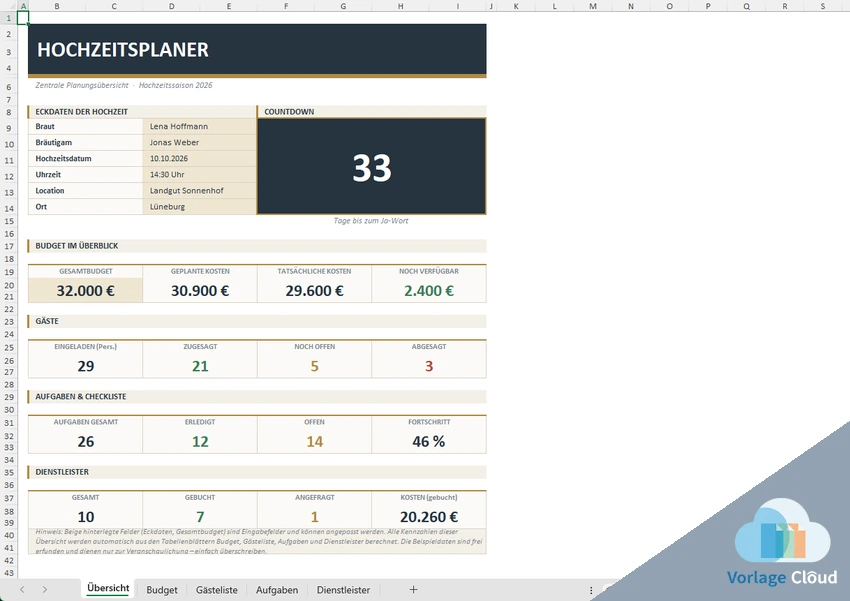850x601 pixels.
Task: Open the Aufgaben sheet tab
Action: (x=276, y=590)
